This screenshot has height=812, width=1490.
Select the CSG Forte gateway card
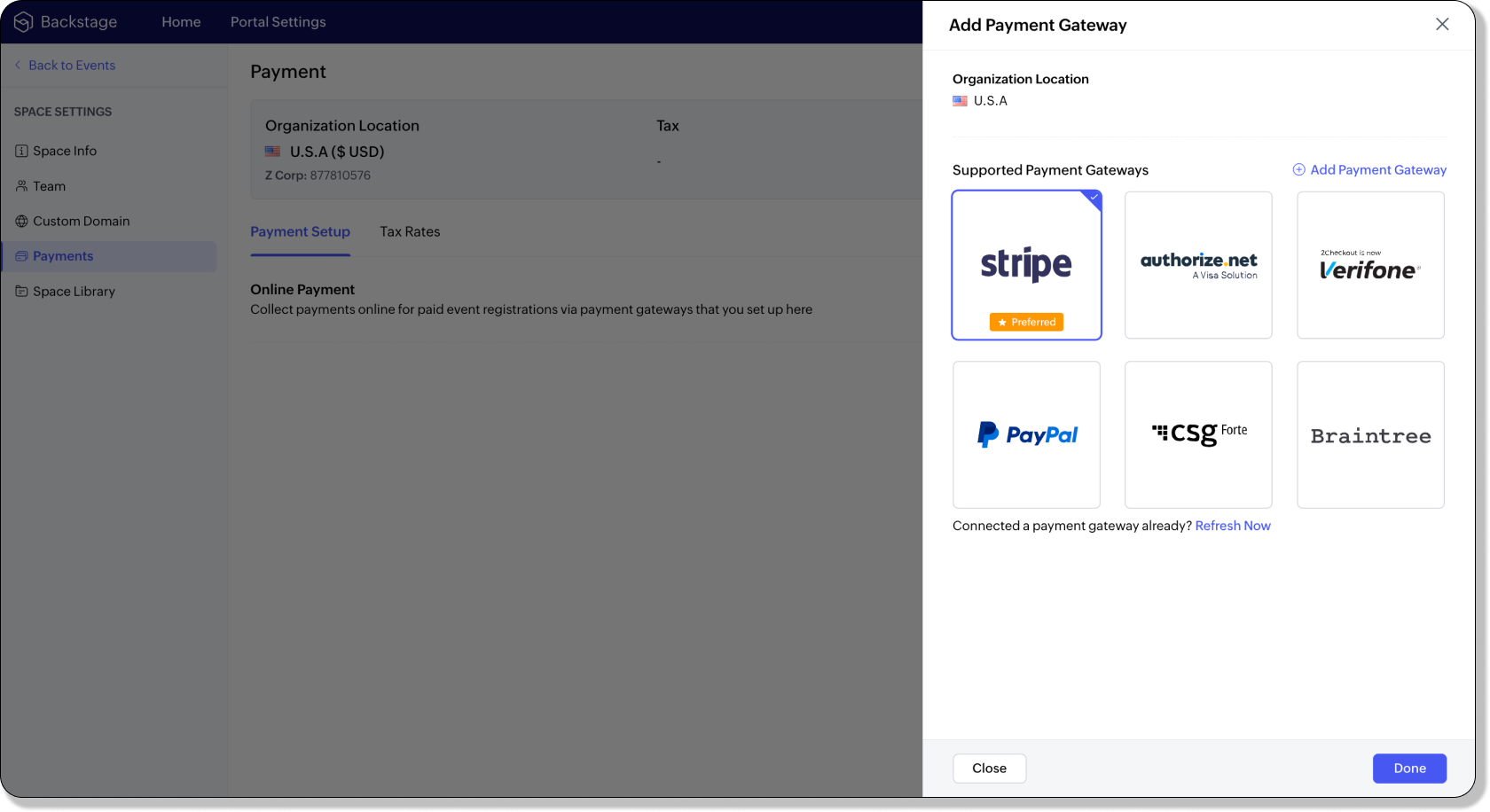[x=1198, y=434]
